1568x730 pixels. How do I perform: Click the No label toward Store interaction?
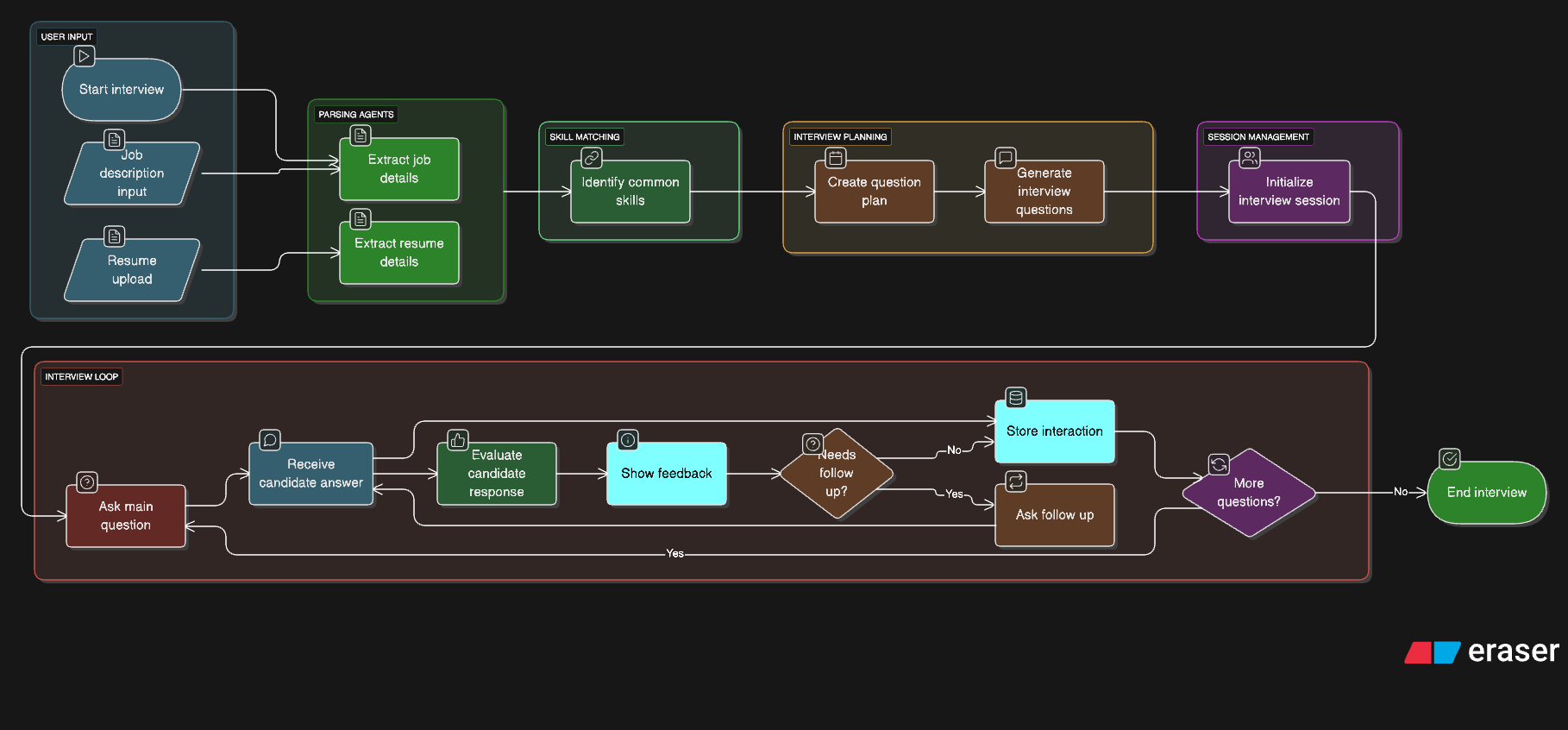954,450
